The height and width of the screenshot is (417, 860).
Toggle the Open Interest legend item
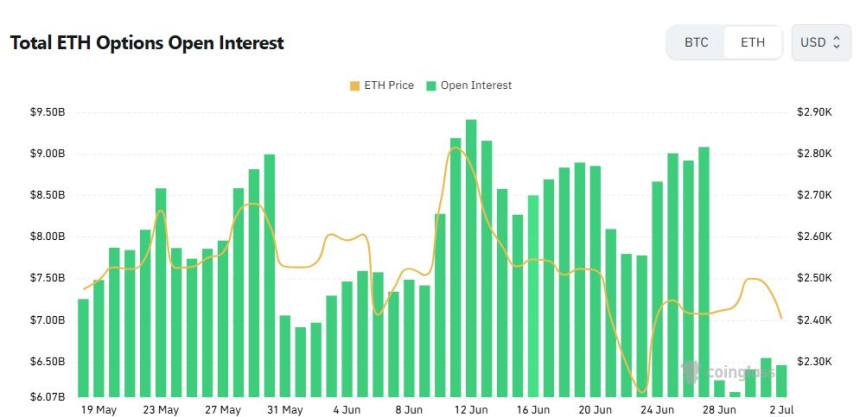pyautogui.click(x=469, y=86)
